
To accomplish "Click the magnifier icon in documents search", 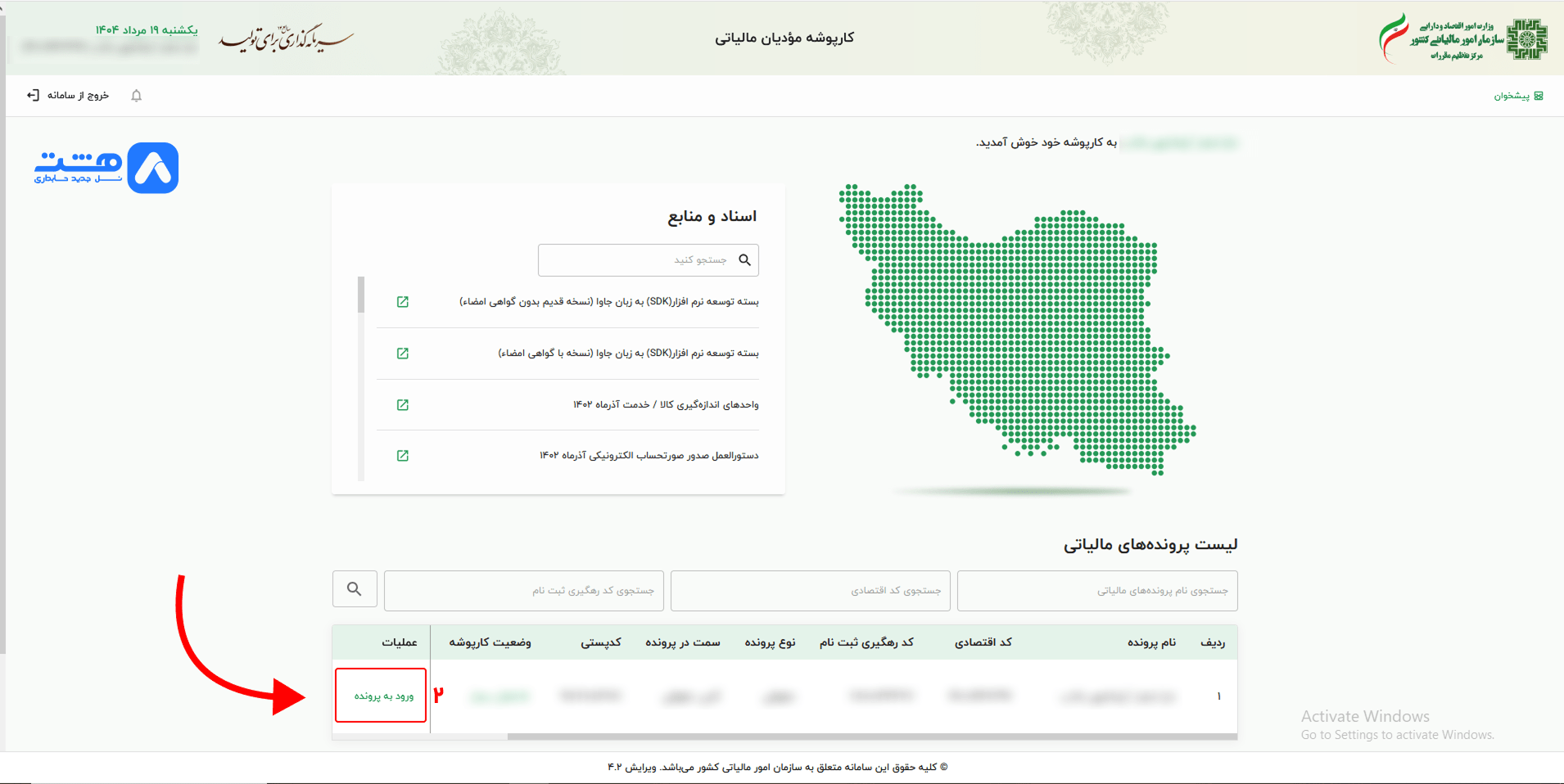I will (x=744, y=260).
